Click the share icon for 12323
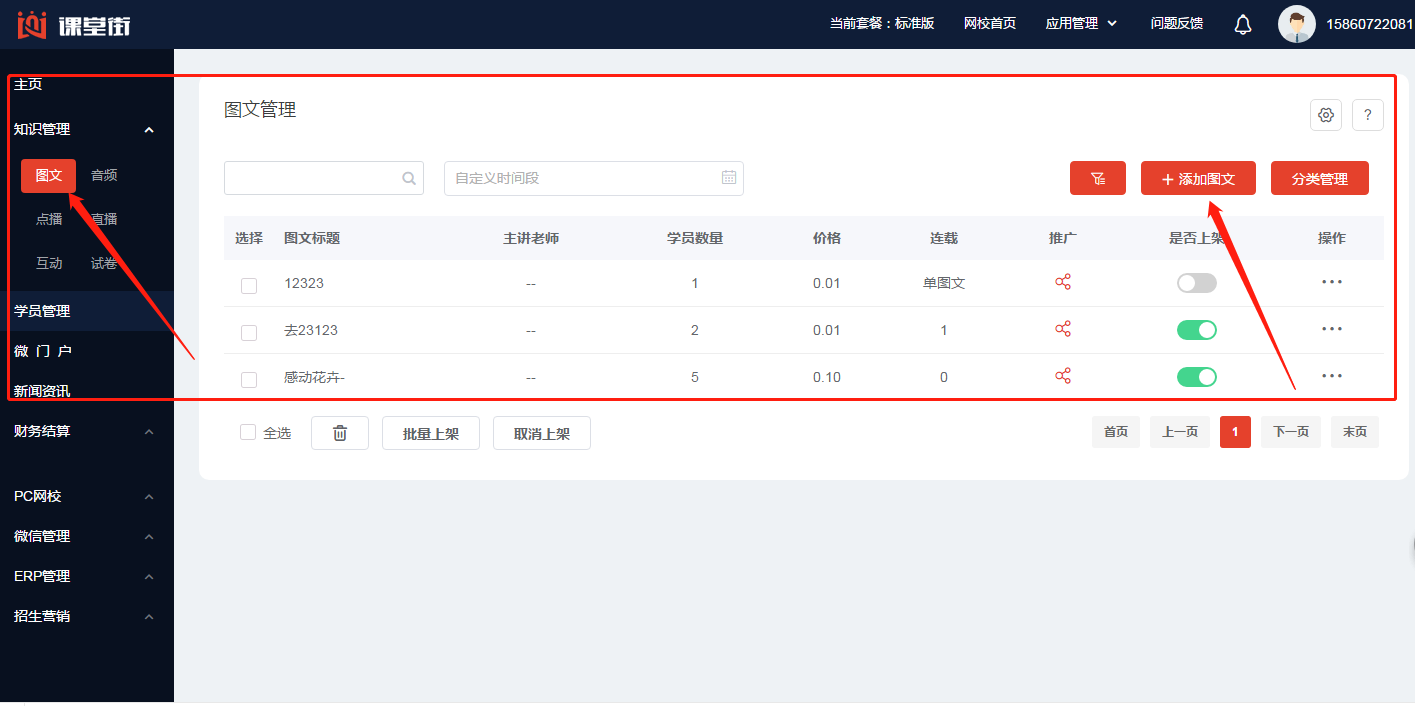Screen dimensions: 1415x706 (x=1062, y=283)
